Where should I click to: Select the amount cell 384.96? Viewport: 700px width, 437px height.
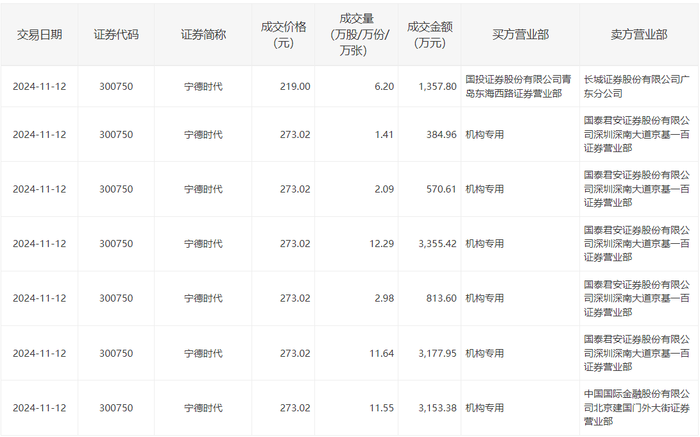coord(442,134)
